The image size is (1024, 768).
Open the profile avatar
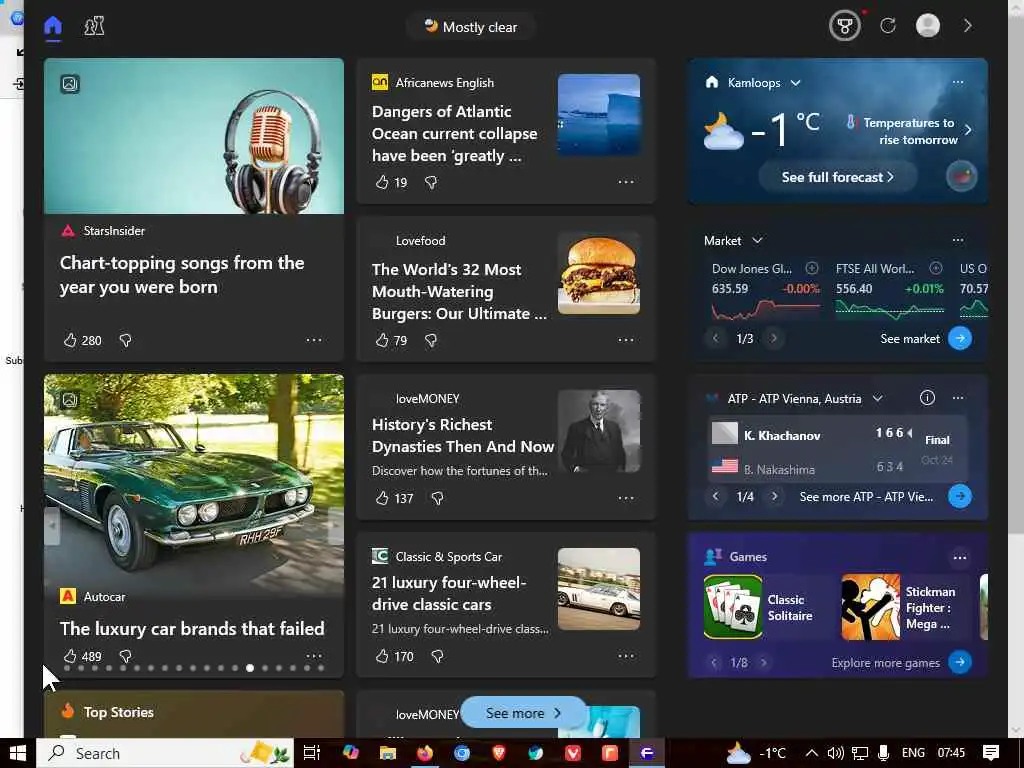[928, 26]
